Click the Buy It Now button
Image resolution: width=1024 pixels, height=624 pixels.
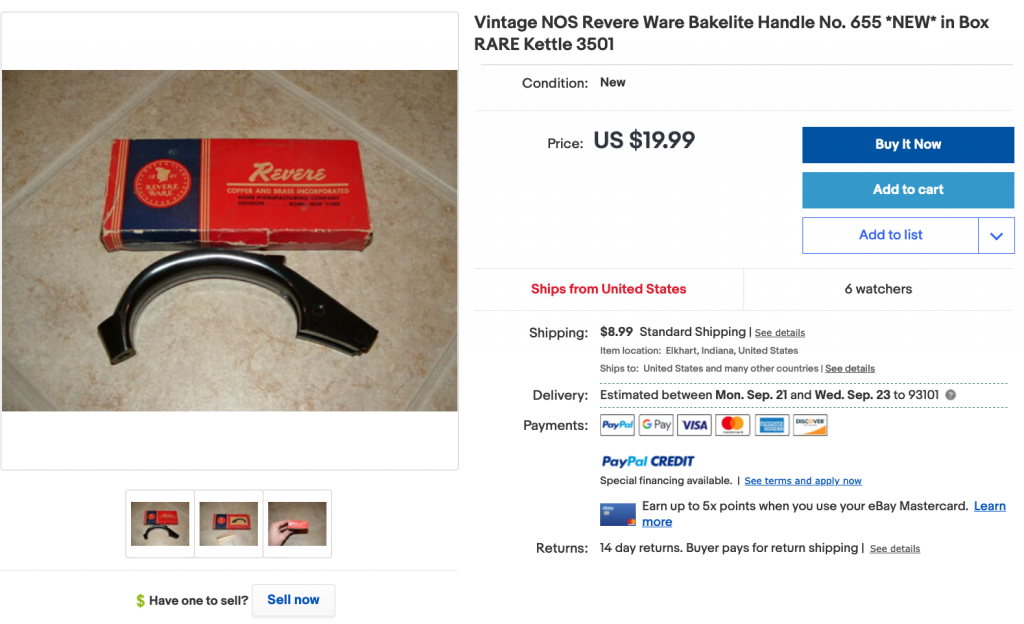(908, 145)
